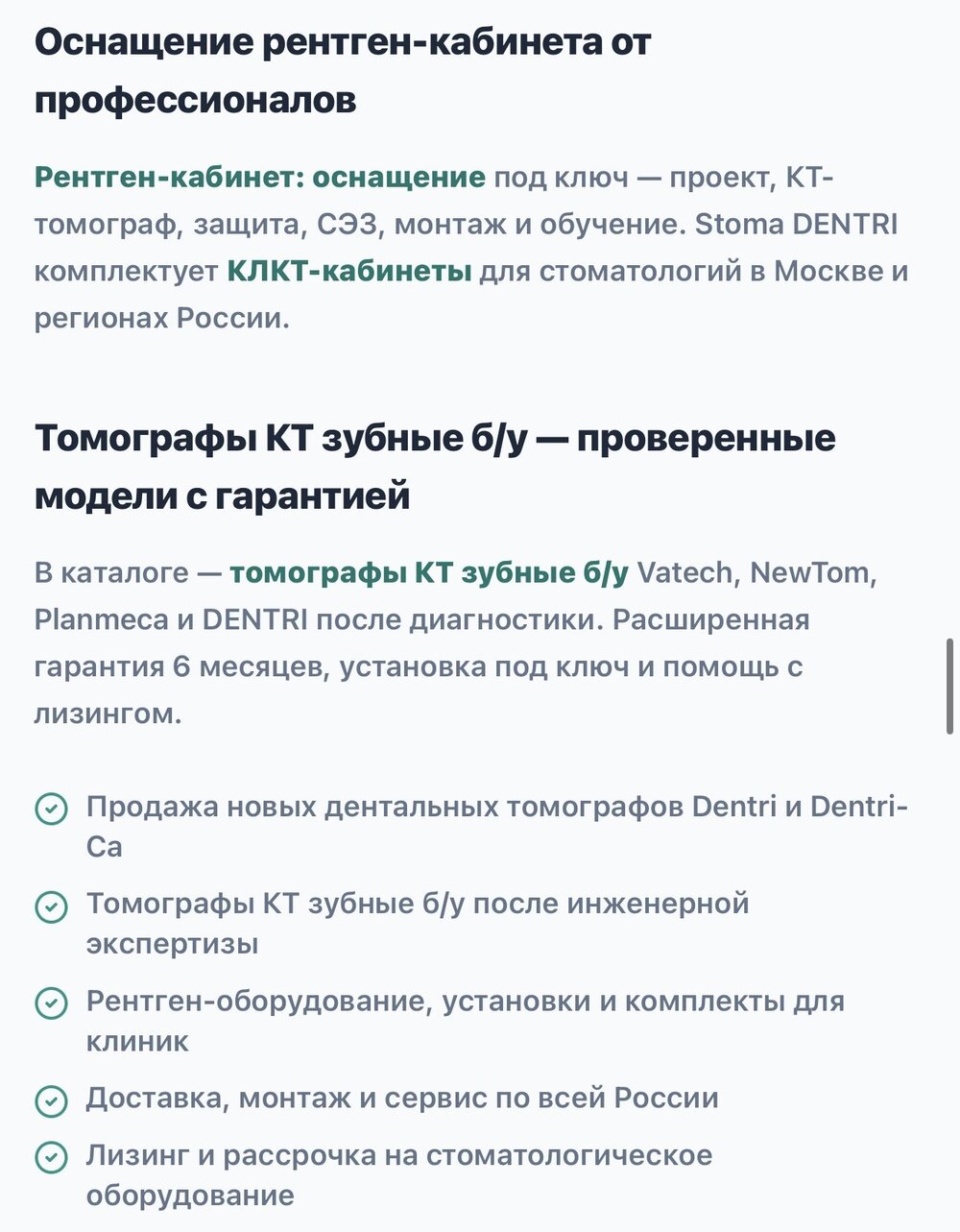960x1232 pixels.
Task: Follow the bold 'томографы КТ зубные б/у' link
Action: 430,573
